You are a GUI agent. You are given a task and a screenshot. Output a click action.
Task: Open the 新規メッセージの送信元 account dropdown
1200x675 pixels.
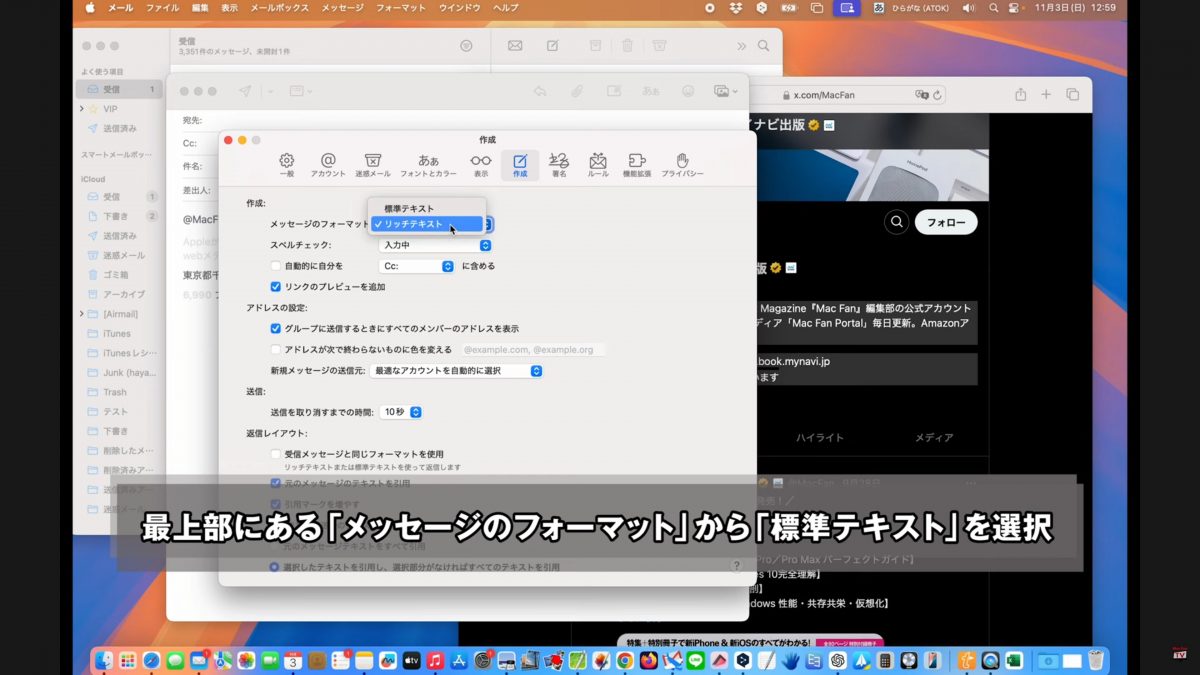pyautogui.click(x=456, y=371)
